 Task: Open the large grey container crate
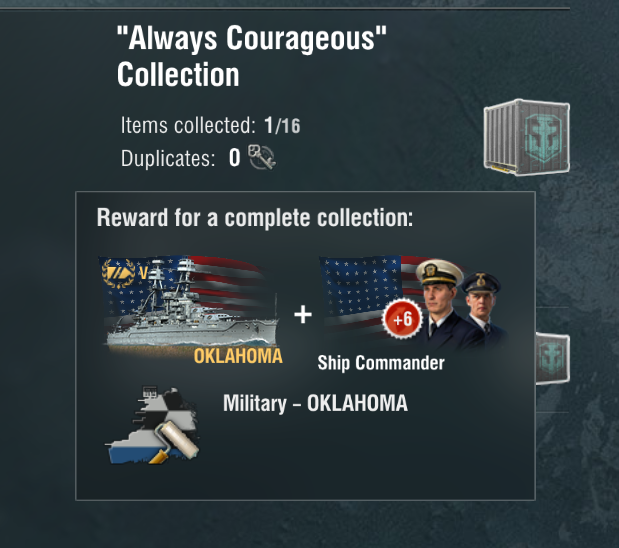click(527, 137)
